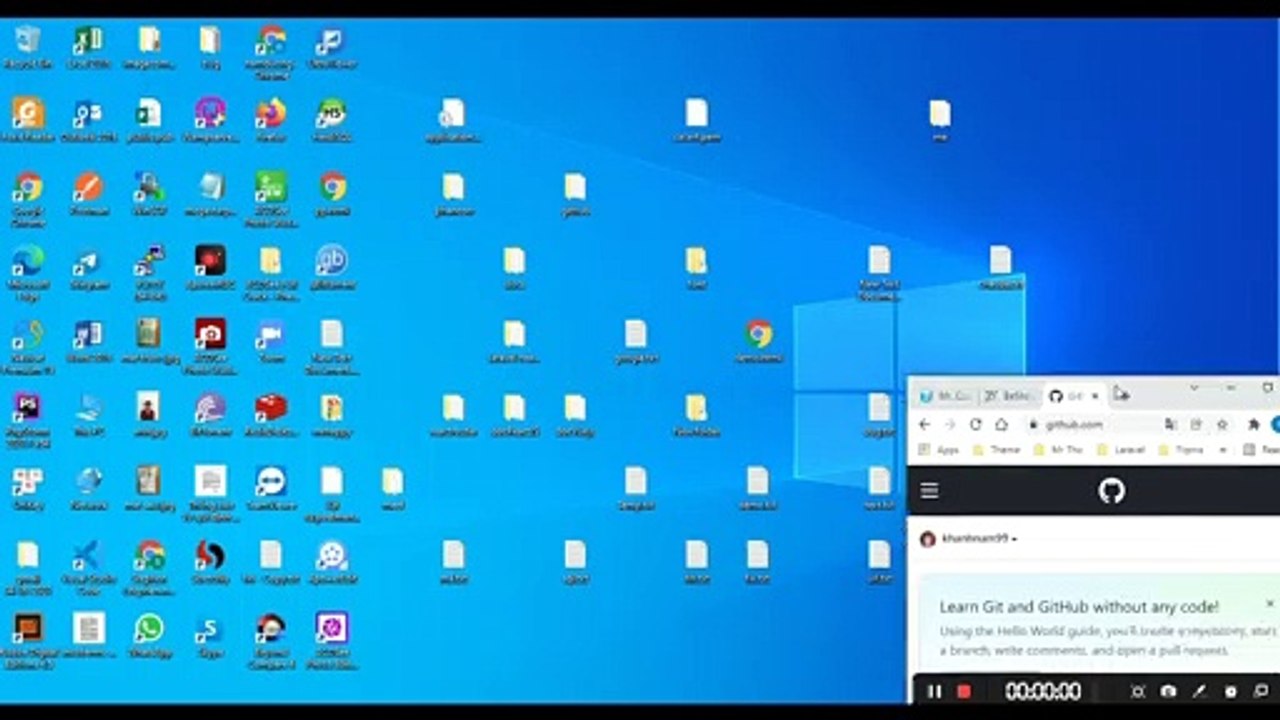Launch the Outlook desktop shortcut

coord(88,119)
